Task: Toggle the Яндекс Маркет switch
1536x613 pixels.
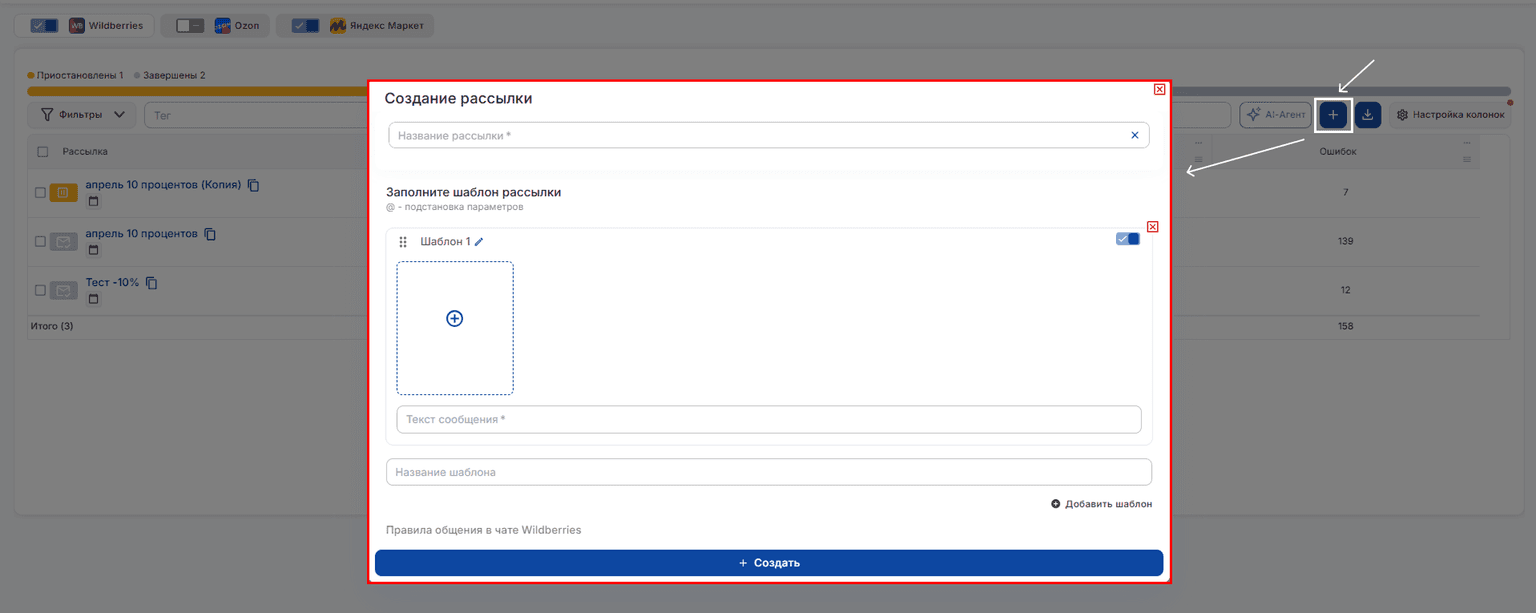Action: pos(306,26)
